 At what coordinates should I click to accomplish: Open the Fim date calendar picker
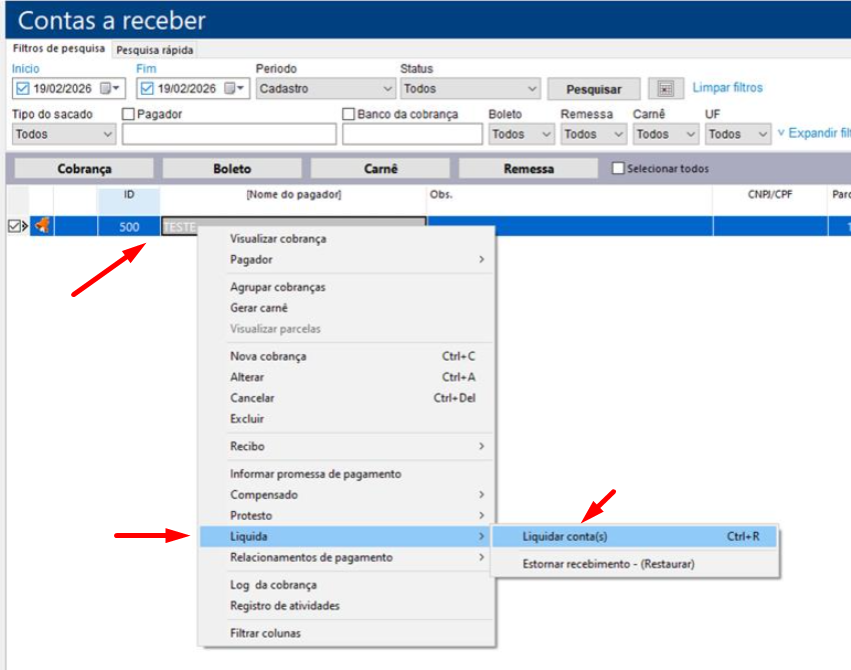pyautogui.click(x=233, y=89)
